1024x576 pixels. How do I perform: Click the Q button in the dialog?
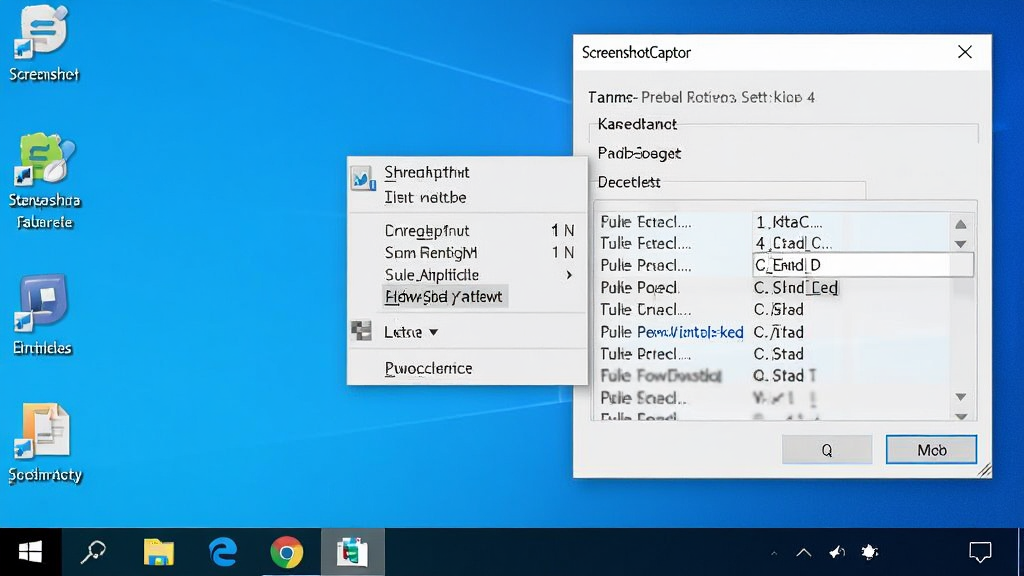point(827,450)
